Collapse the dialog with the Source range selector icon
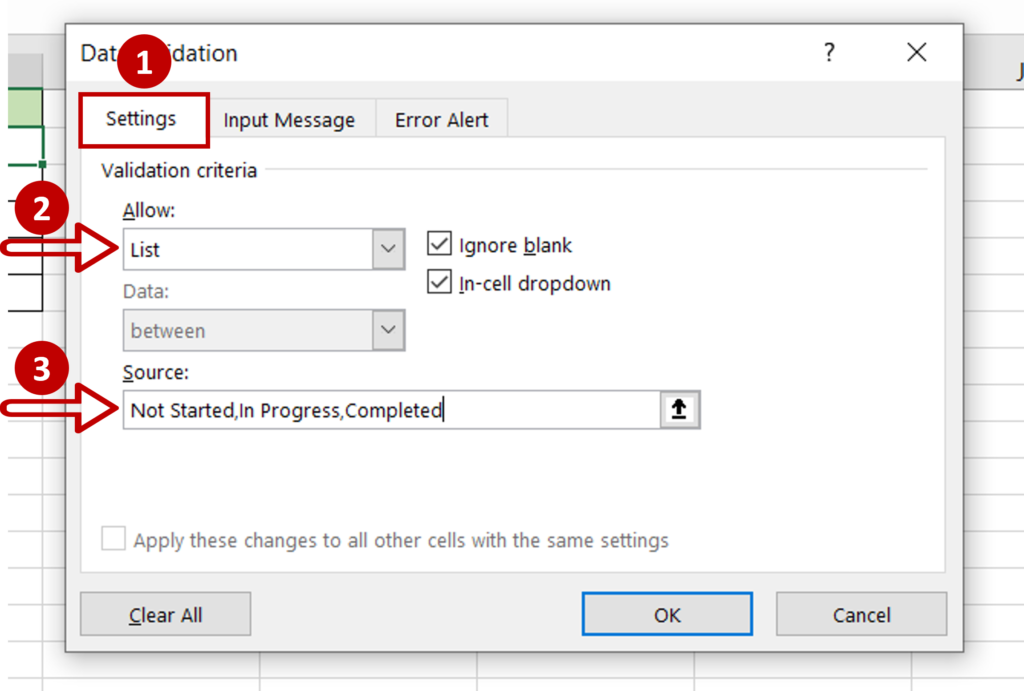 [x=680, y=409]
